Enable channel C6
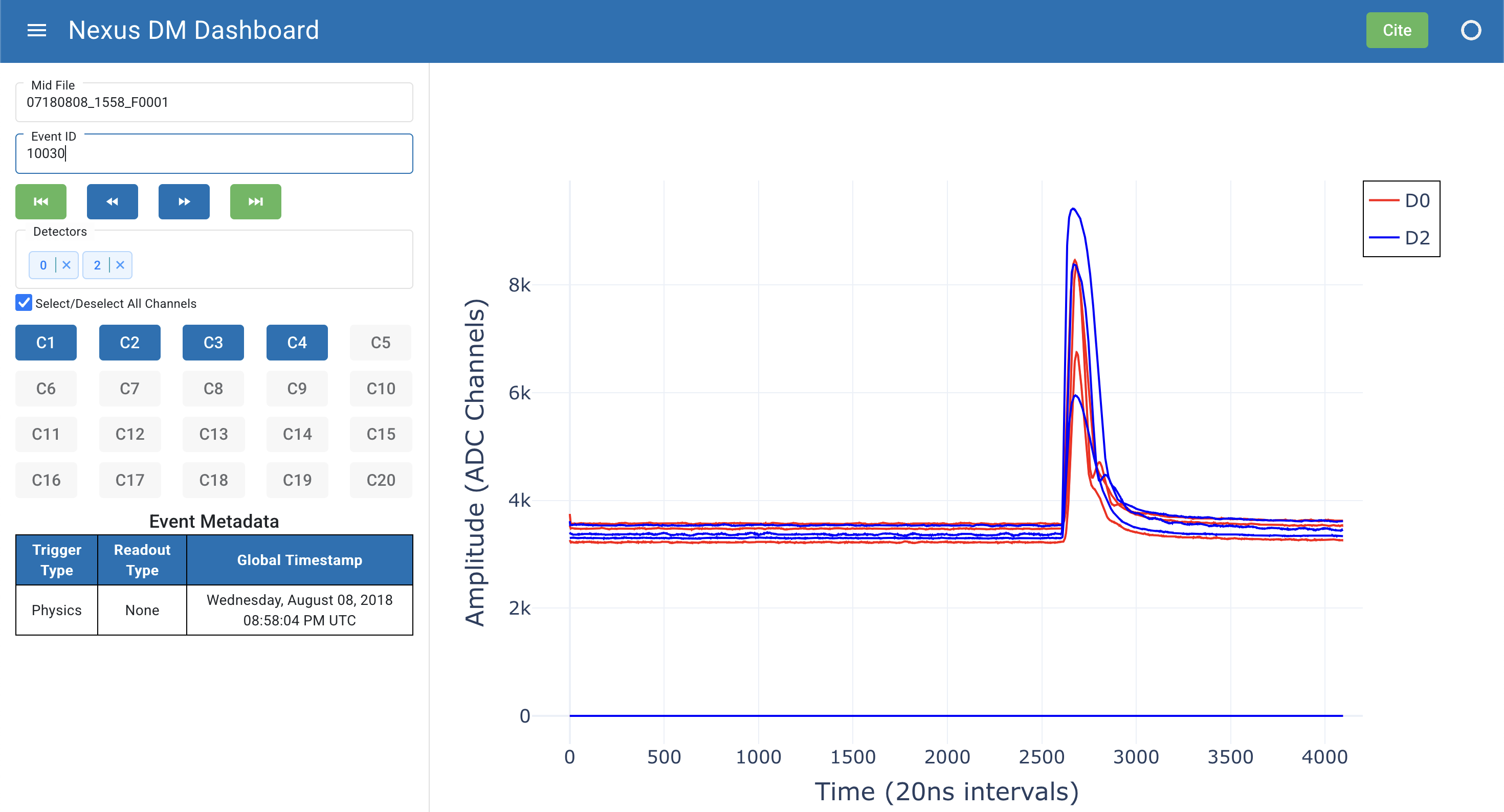This screenshot has height=812, width=1504. 46,388
